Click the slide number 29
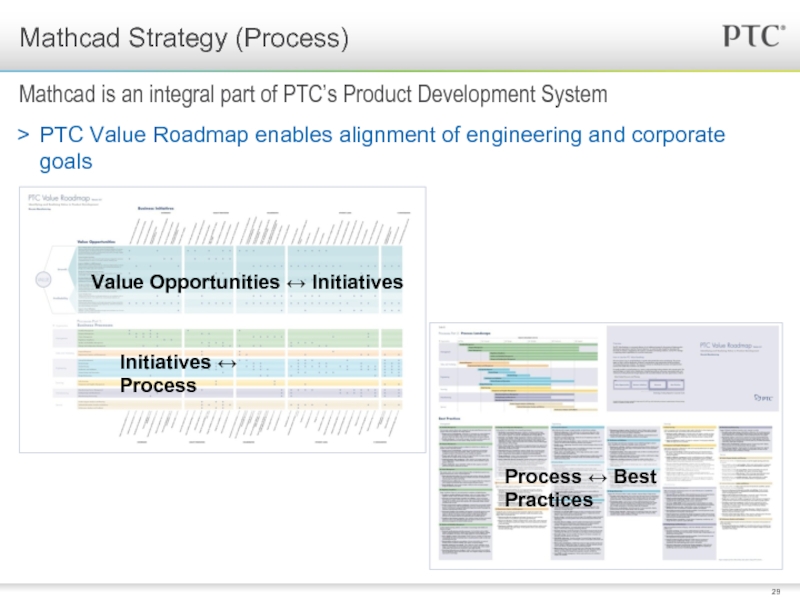 [776, 591]
